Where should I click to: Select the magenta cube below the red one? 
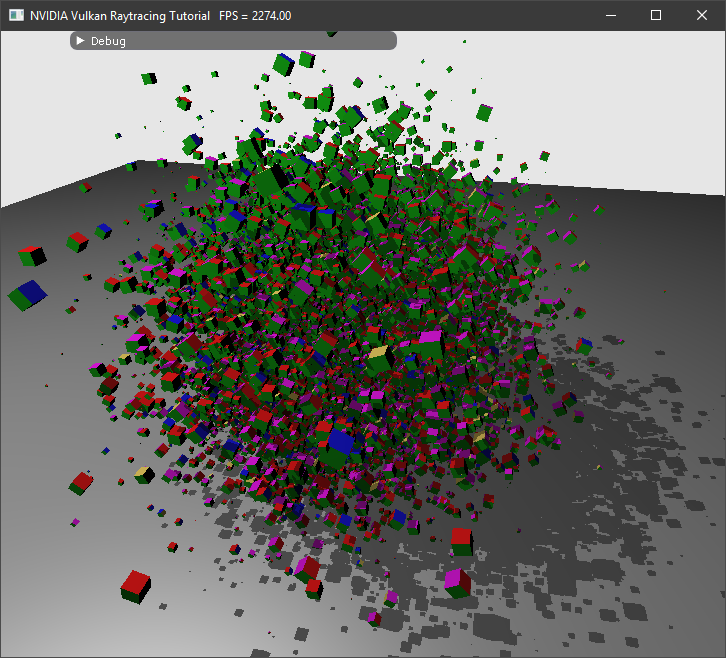point(457,582)
